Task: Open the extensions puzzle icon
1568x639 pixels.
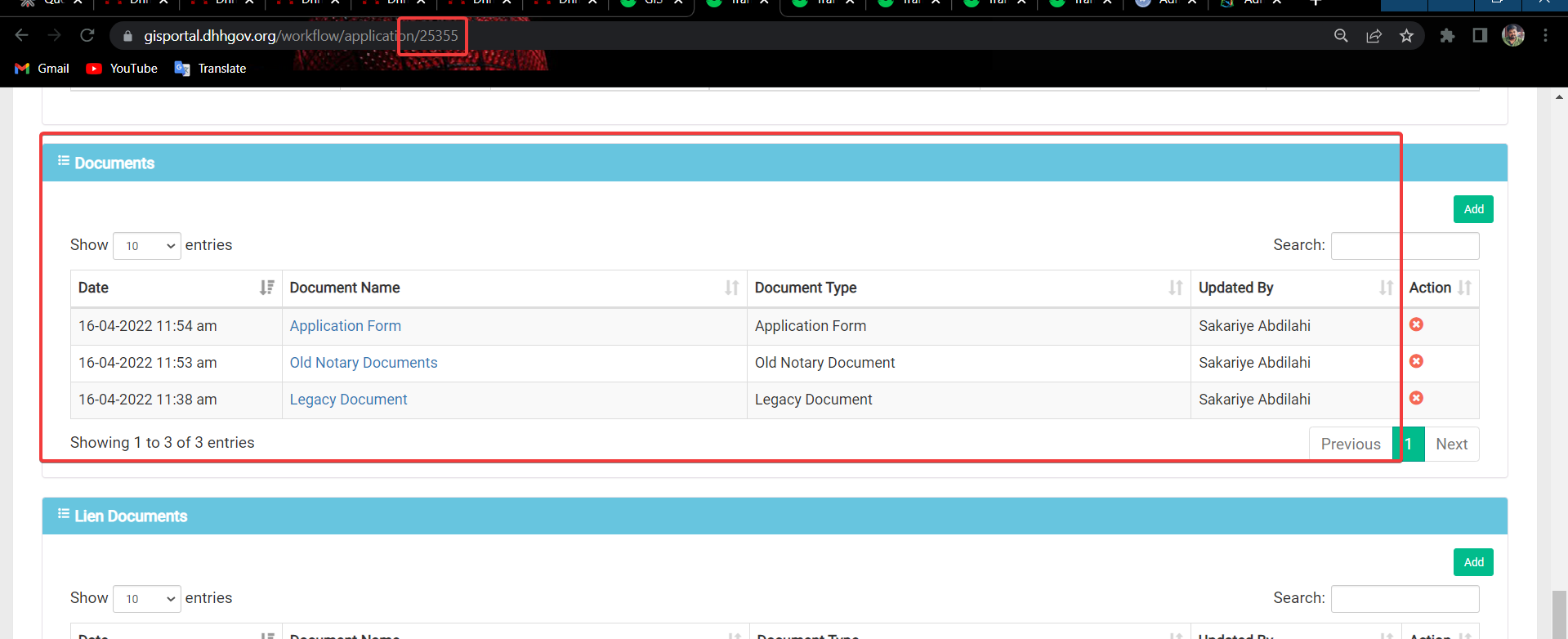Action: tap(1447, 36)
